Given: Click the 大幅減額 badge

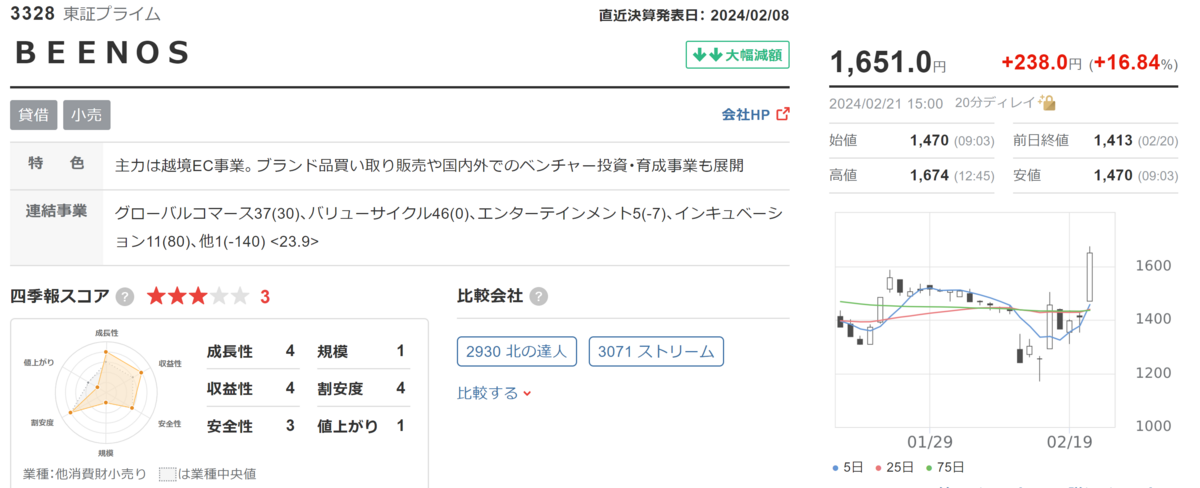Looking at the screenshot, I should 737,54.
